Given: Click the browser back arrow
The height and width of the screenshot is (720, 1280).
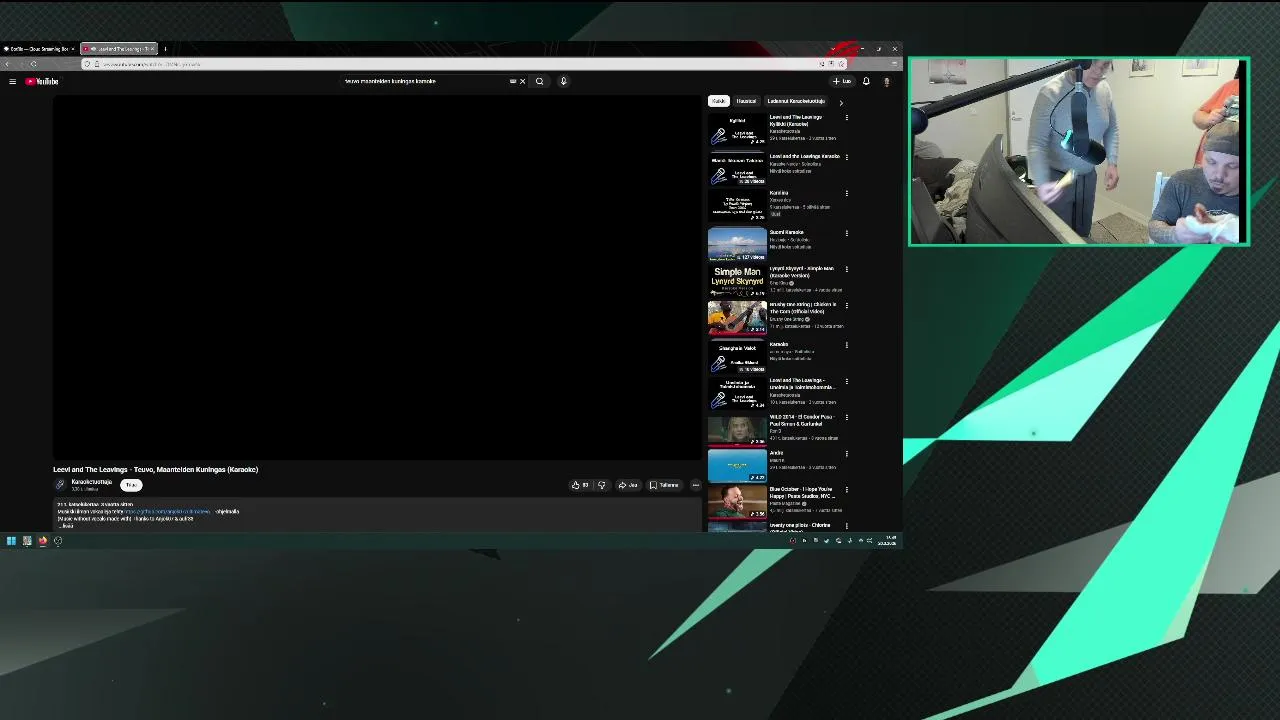Looking at the screenshot, I should click(7, 64).
